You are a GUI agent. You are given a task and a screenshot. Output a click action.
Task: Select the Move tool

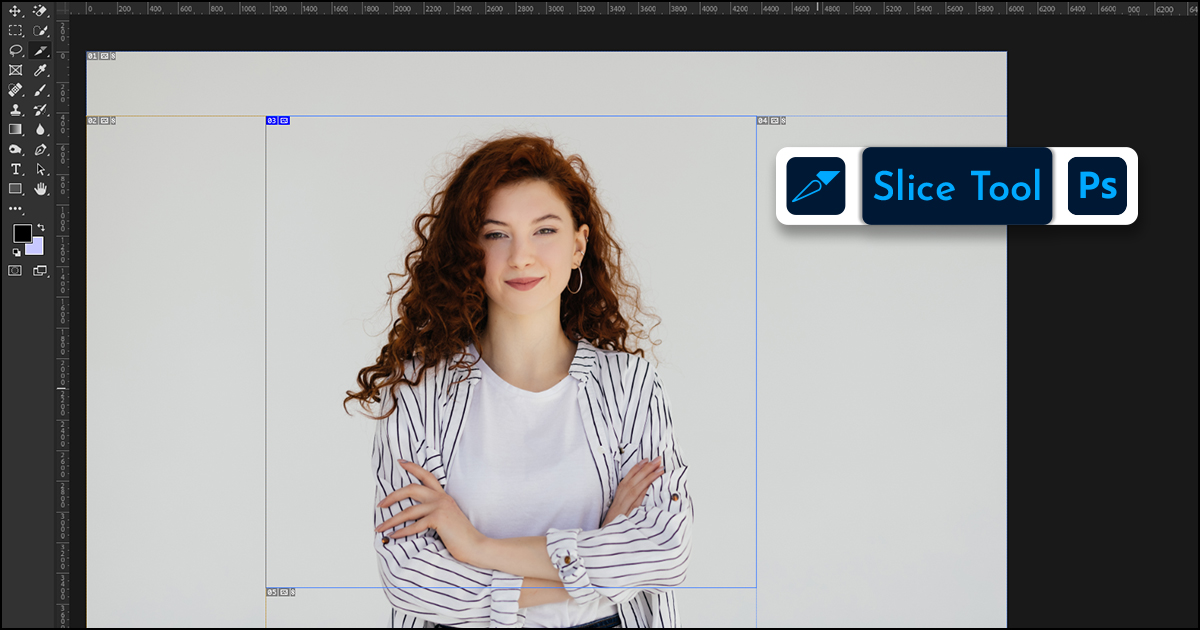[16, 11]
